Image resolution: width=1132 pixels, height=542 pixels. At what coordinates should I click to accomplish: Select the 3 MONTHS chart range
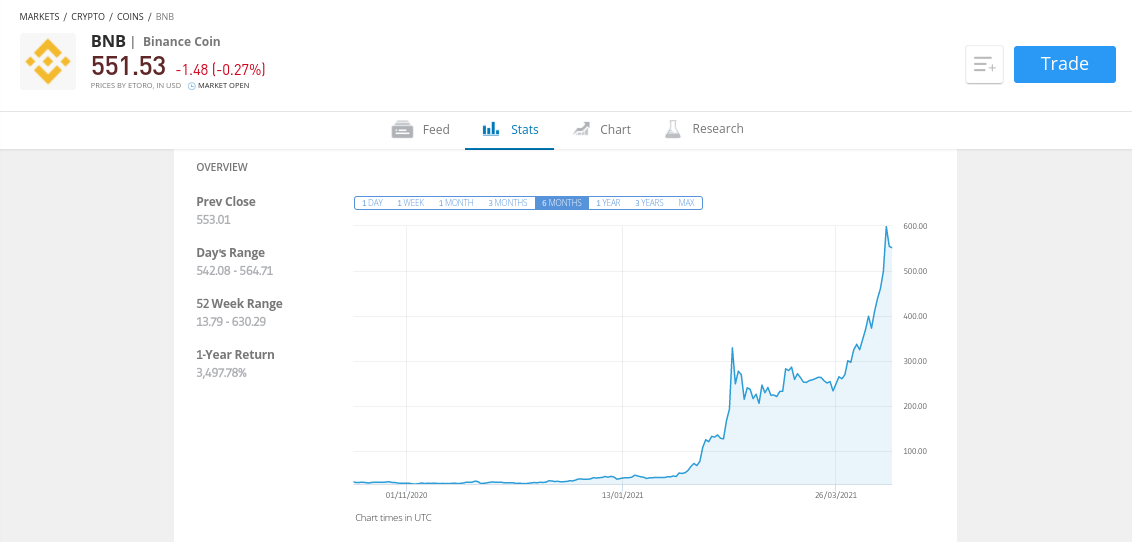(508, 203)
